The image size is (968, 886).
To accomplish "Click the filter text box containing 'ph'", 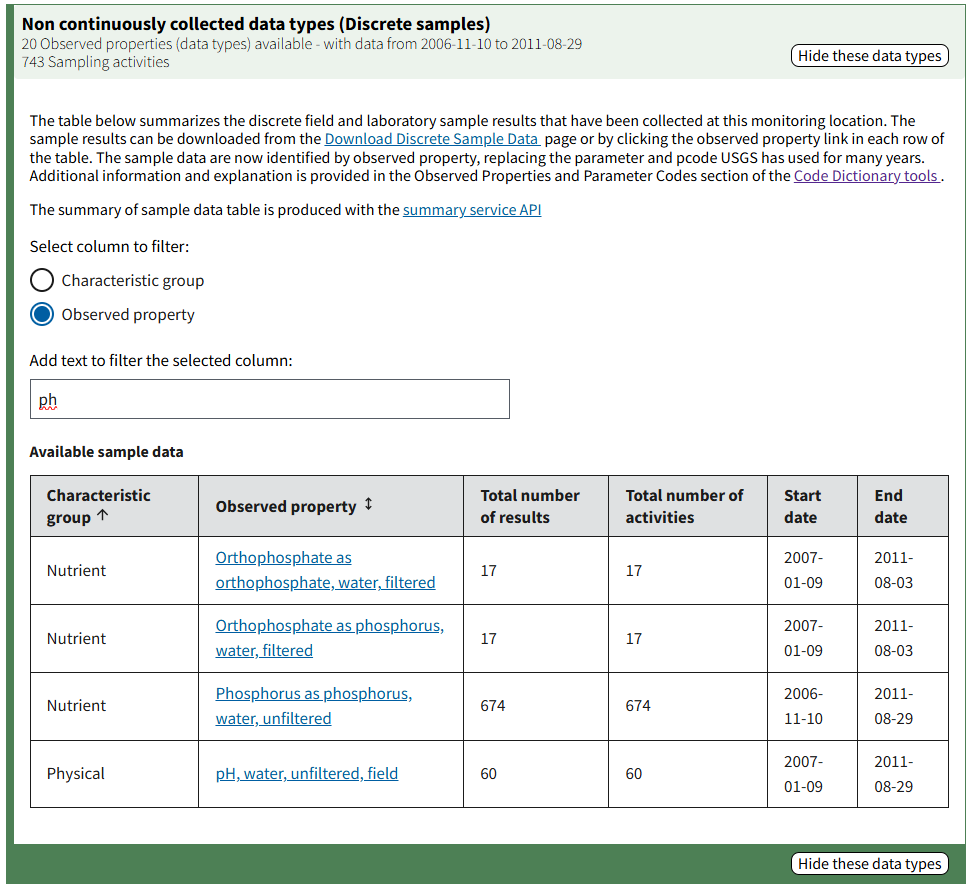I will tap(270, 399).
